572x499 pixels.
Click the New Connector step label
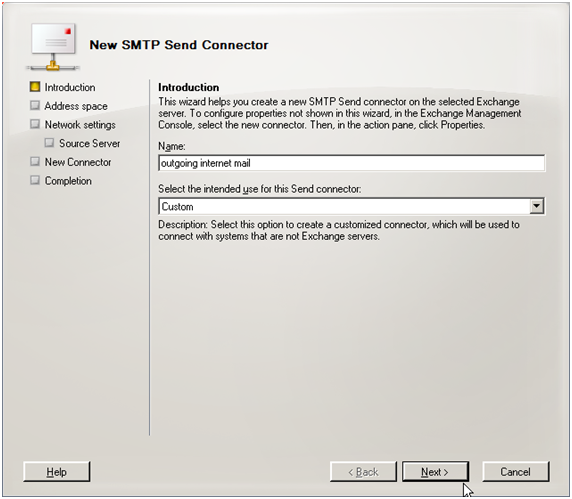pos(78,162)
